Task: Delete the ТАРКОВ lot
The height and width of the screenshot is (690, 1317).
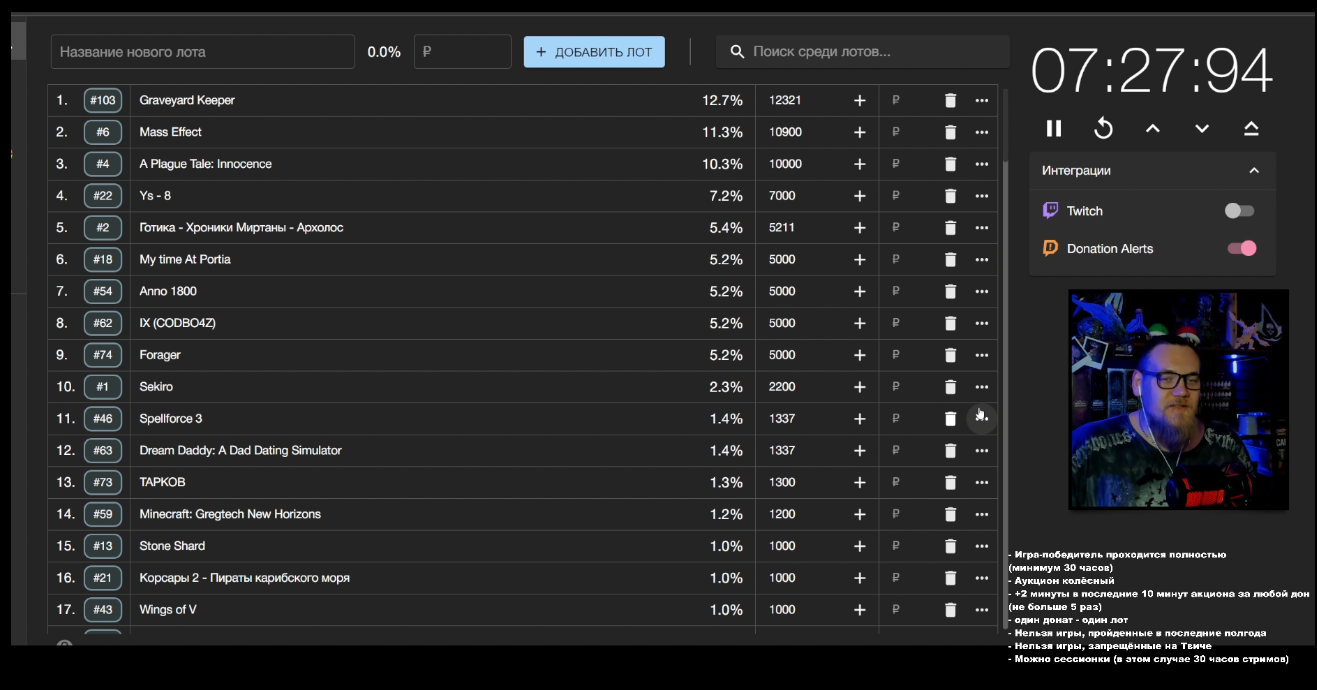Action: click(950, 482)
